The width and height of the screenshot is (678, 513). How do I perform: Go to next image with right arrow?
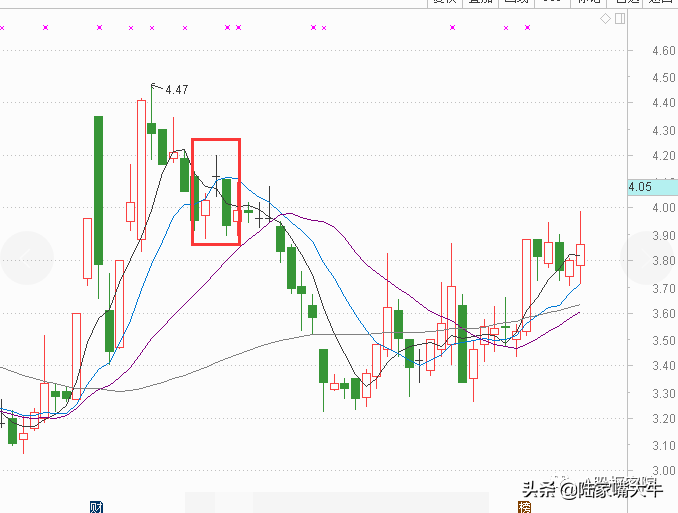pos(649,258)
